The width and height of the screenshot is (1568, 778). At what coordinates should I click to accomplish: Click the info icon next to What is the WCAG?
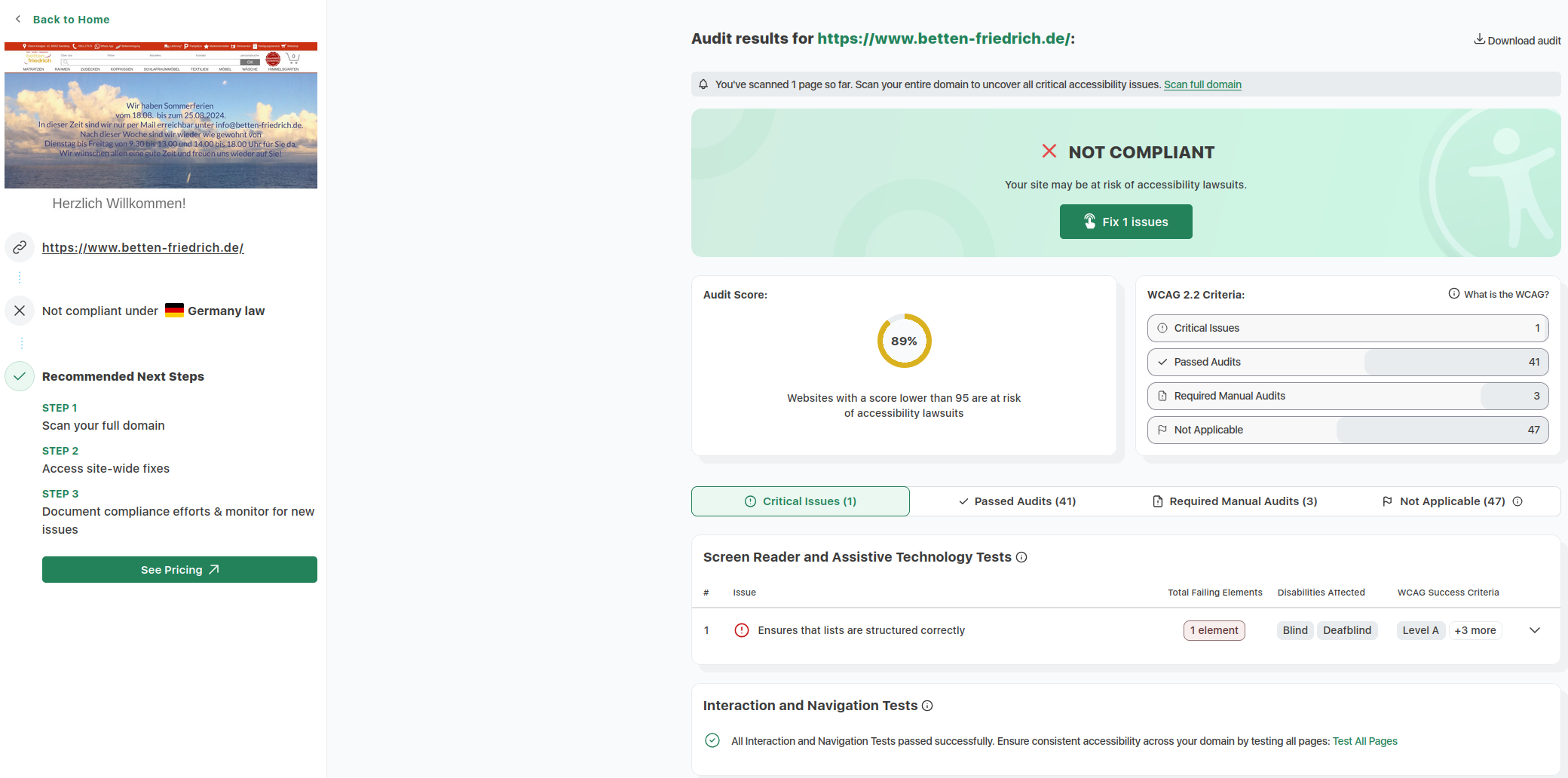pos(1453,294)
